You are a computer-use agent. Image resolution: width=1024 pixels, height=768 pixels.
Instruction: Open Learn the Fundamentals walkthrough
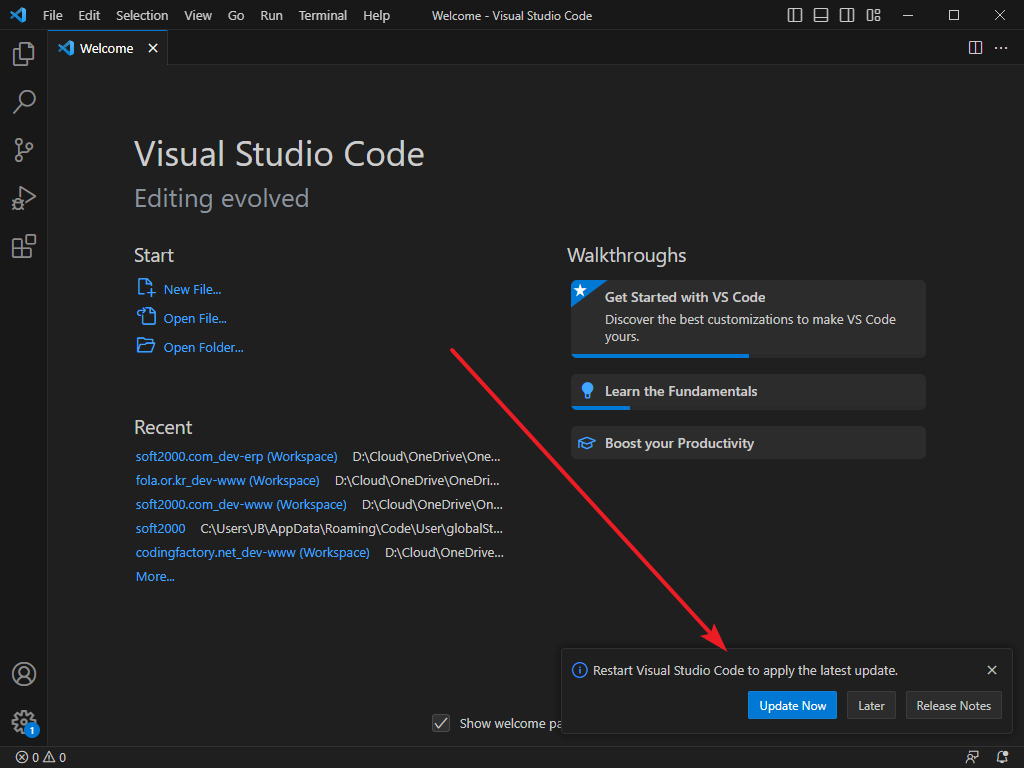pyautogui.click(x=748, y=392)
